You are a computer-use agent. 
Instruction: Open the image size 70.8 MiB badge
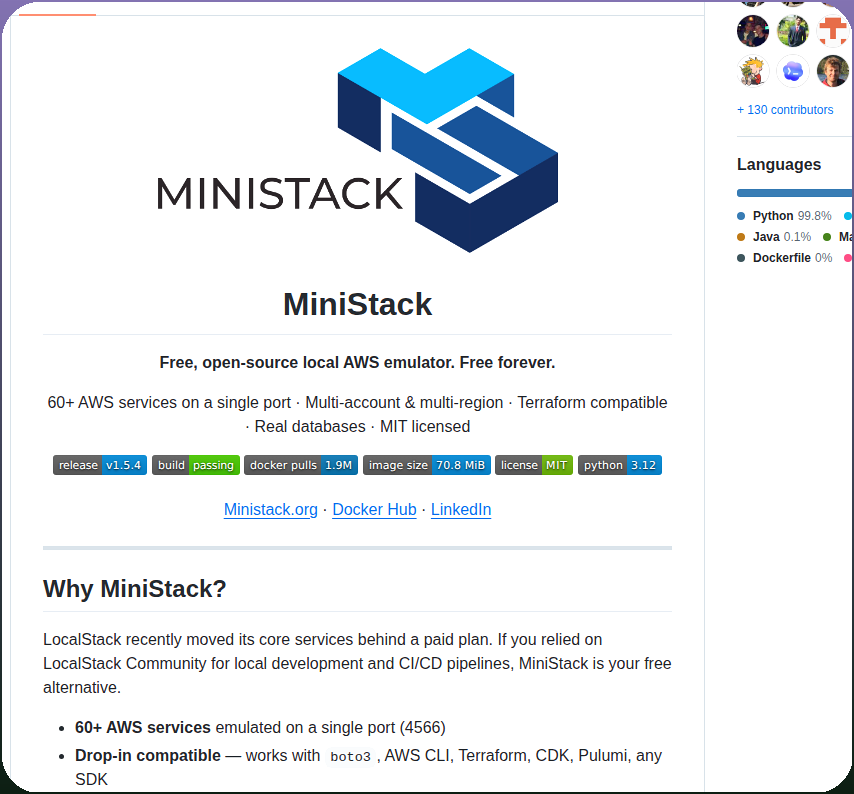tap(426, 465)
